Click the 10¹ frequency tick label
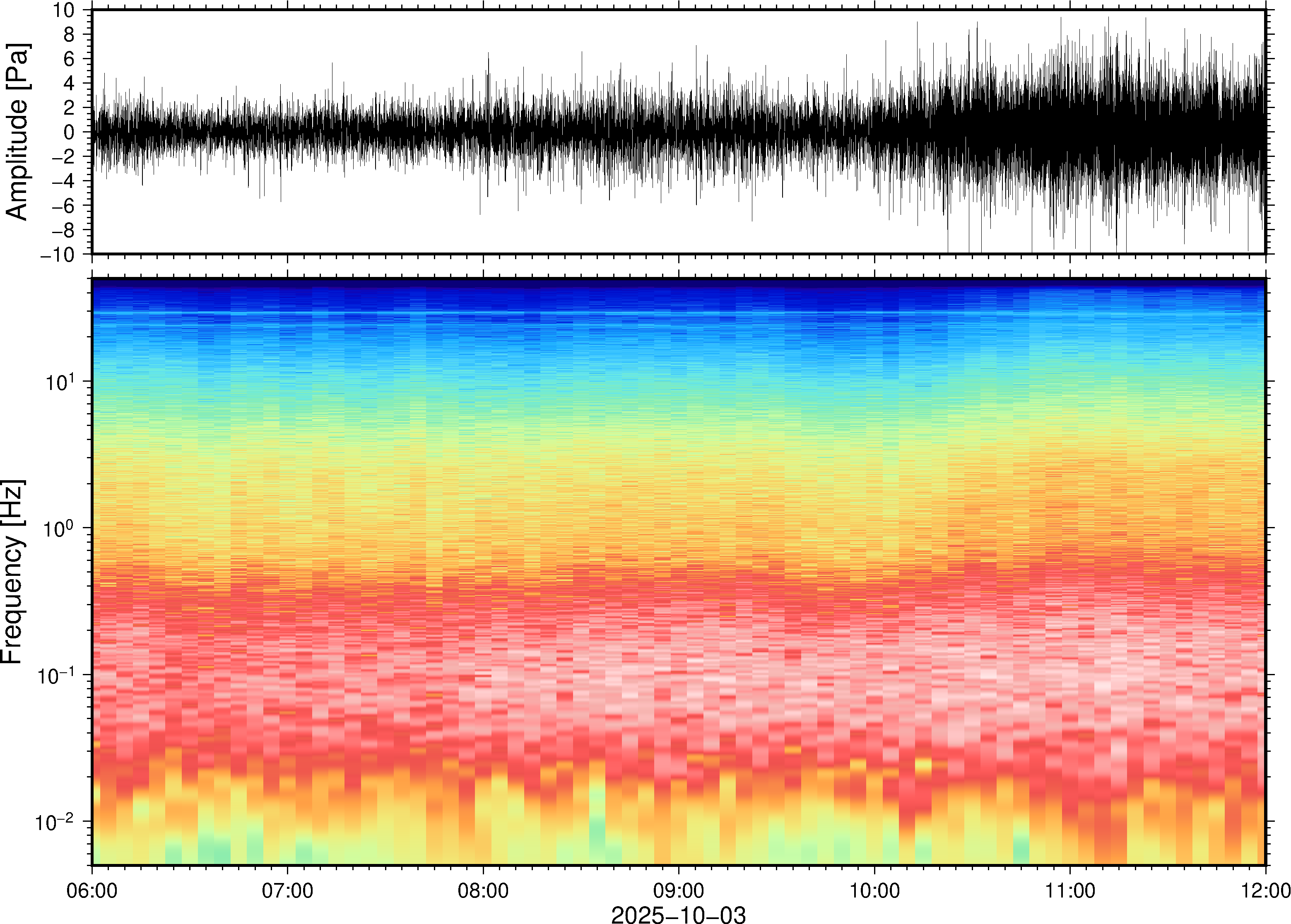Screen dimensions: 1291x924 tap(60, 382)
